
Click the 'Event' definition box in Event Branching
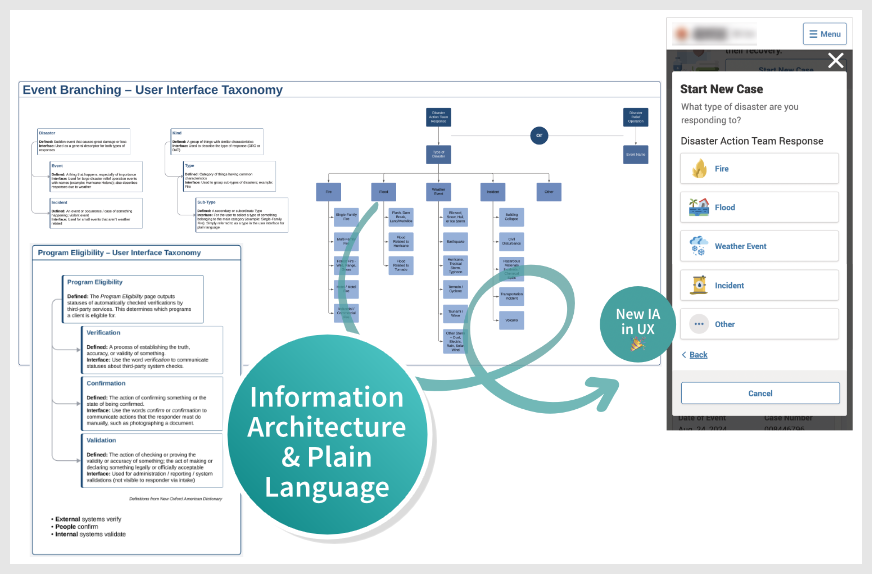coord(96,176)
